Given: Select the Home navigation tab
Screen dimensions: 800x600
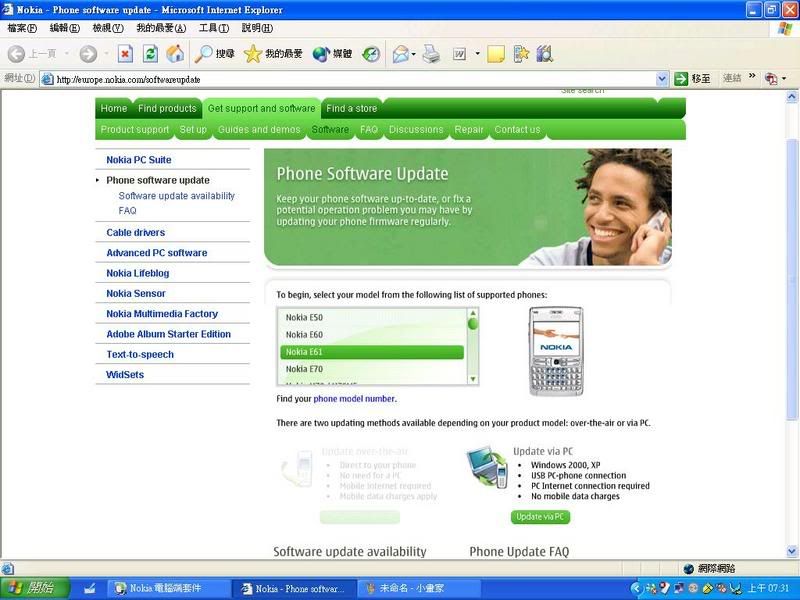Looking at the screenshot, I should click(114, 108).
